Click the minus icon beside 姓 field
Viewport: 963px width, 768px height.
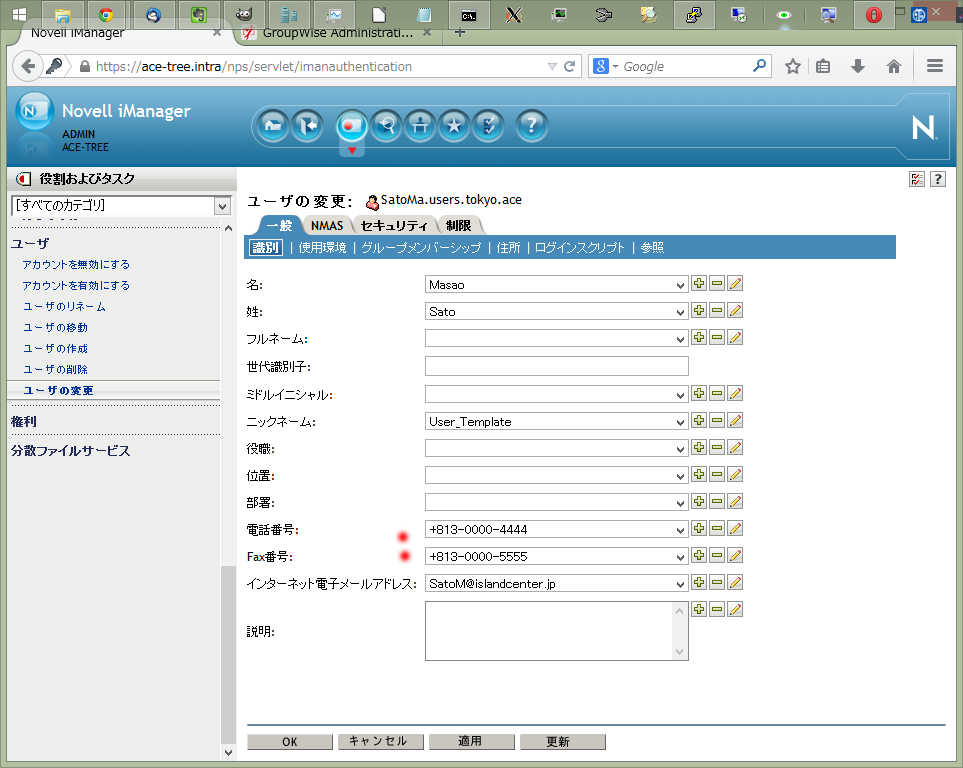coord(717,310)
